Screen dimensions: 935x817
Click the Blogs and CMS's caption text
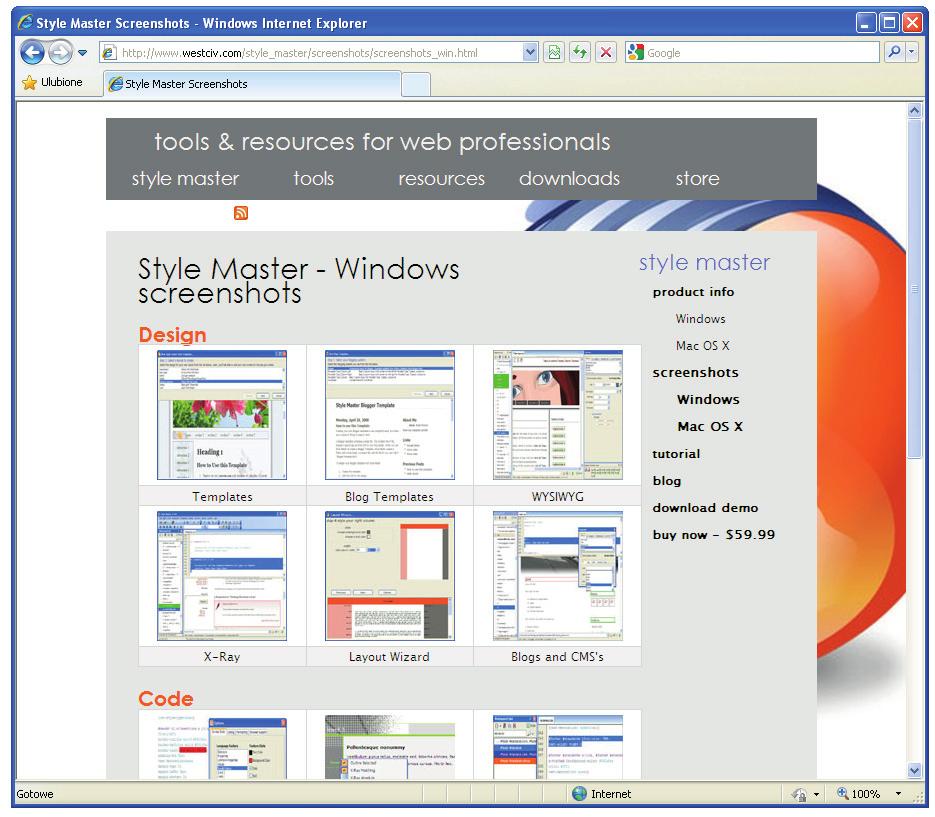pyautogui.click(x=558, y=657)
